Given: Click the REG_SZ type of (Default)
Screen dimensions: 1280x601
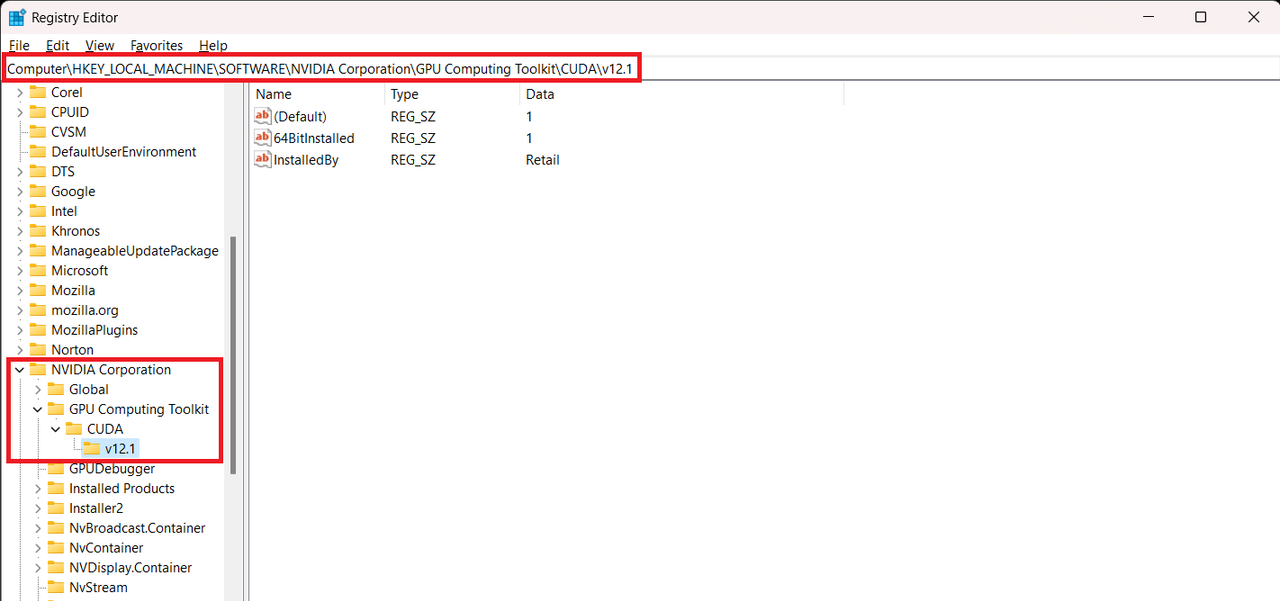Looking at the screenshot, I should [x=413, y=116].
